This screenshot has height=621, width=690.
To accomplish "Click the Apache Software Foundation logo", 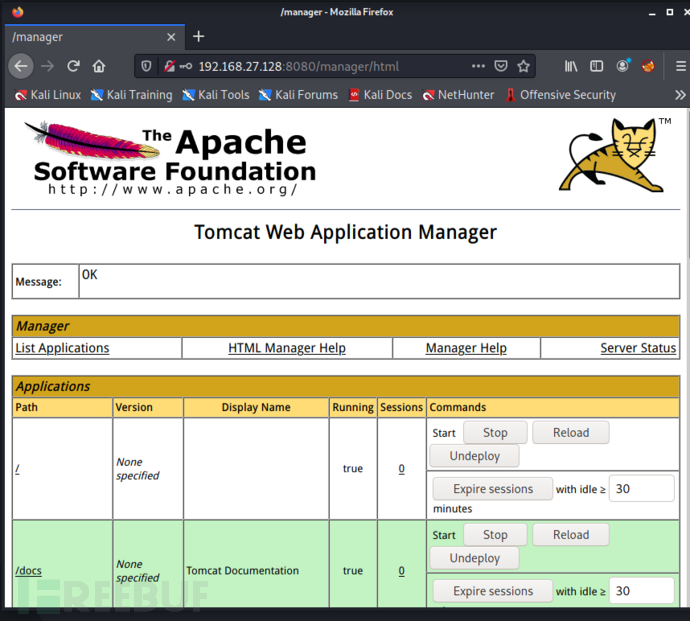I will pos(170,158).
